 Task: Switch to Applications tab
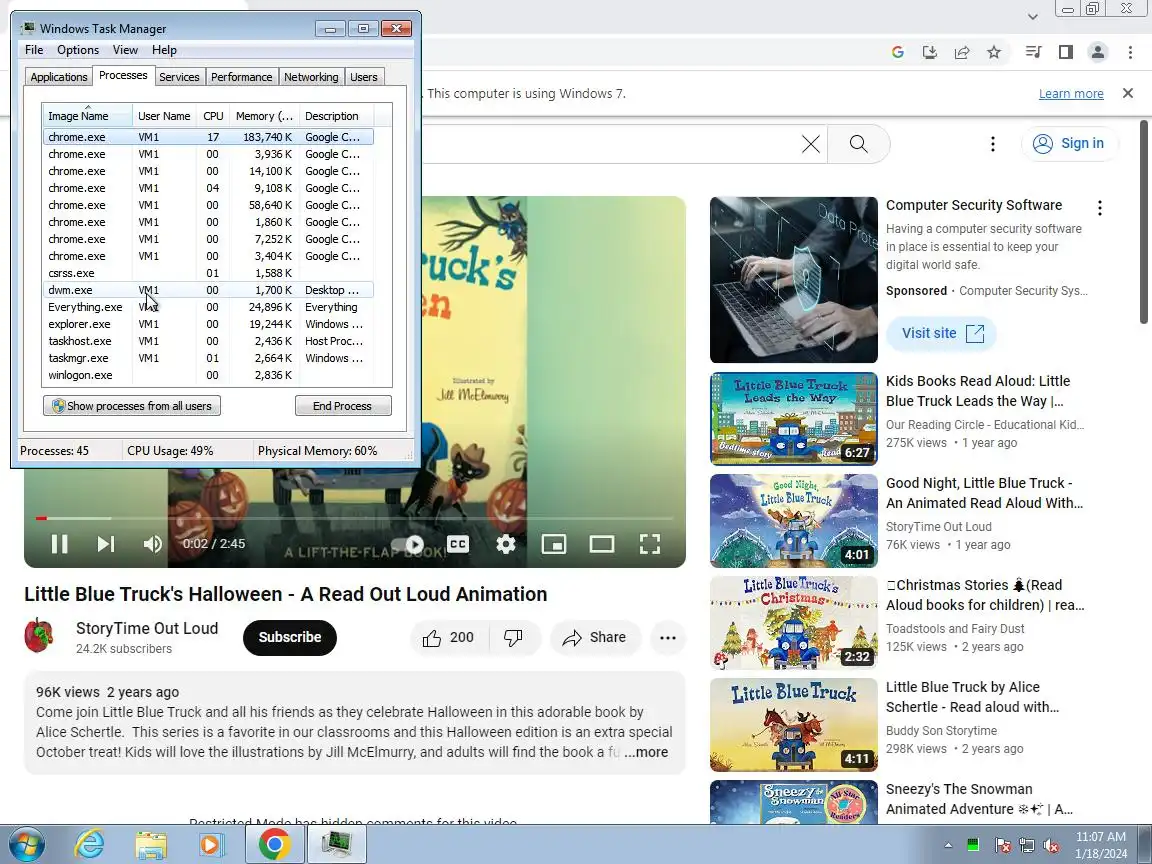(59, 77)
